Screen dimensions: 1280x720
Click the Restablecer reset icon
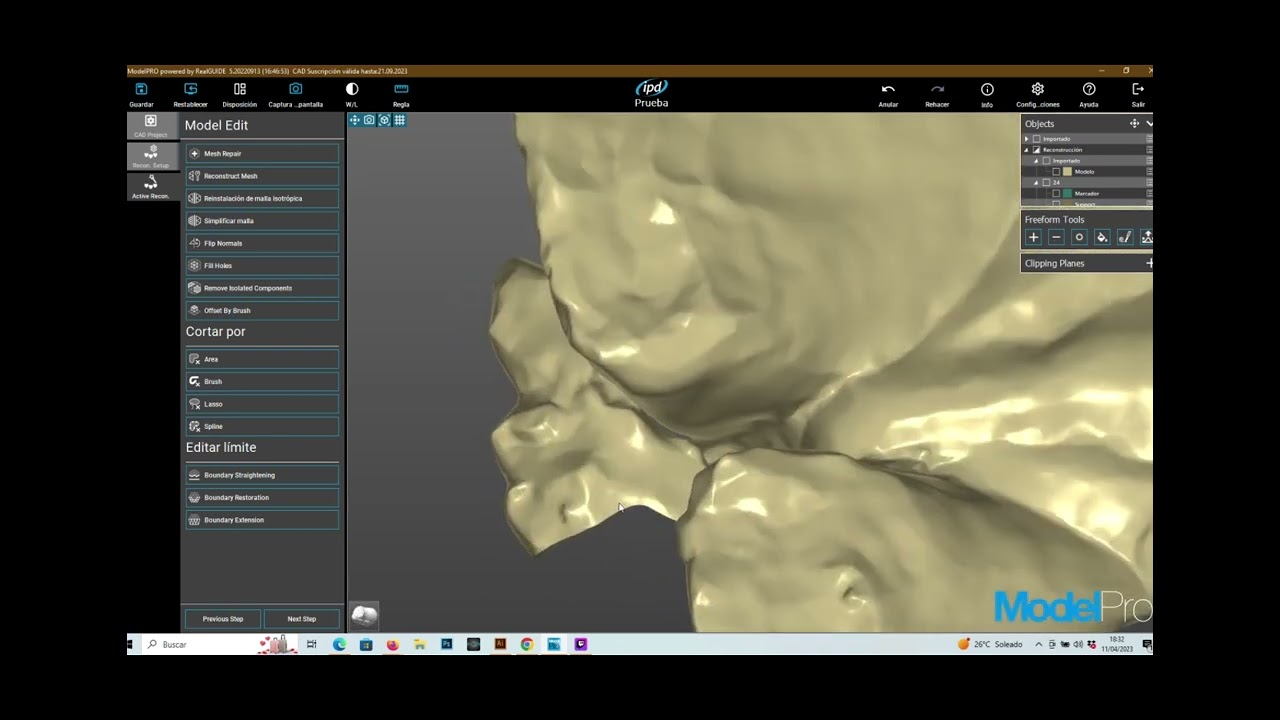coord(190,89)
